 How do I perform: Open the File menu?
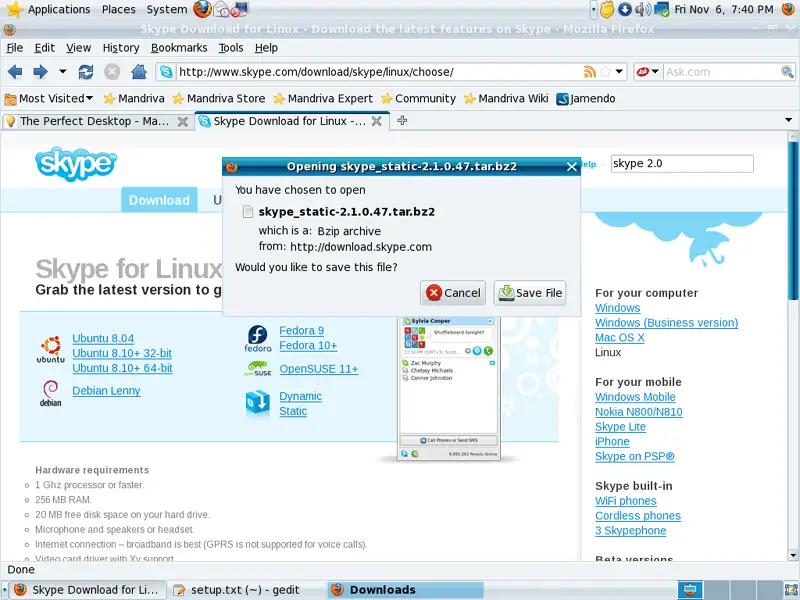[x=14, y=47]
